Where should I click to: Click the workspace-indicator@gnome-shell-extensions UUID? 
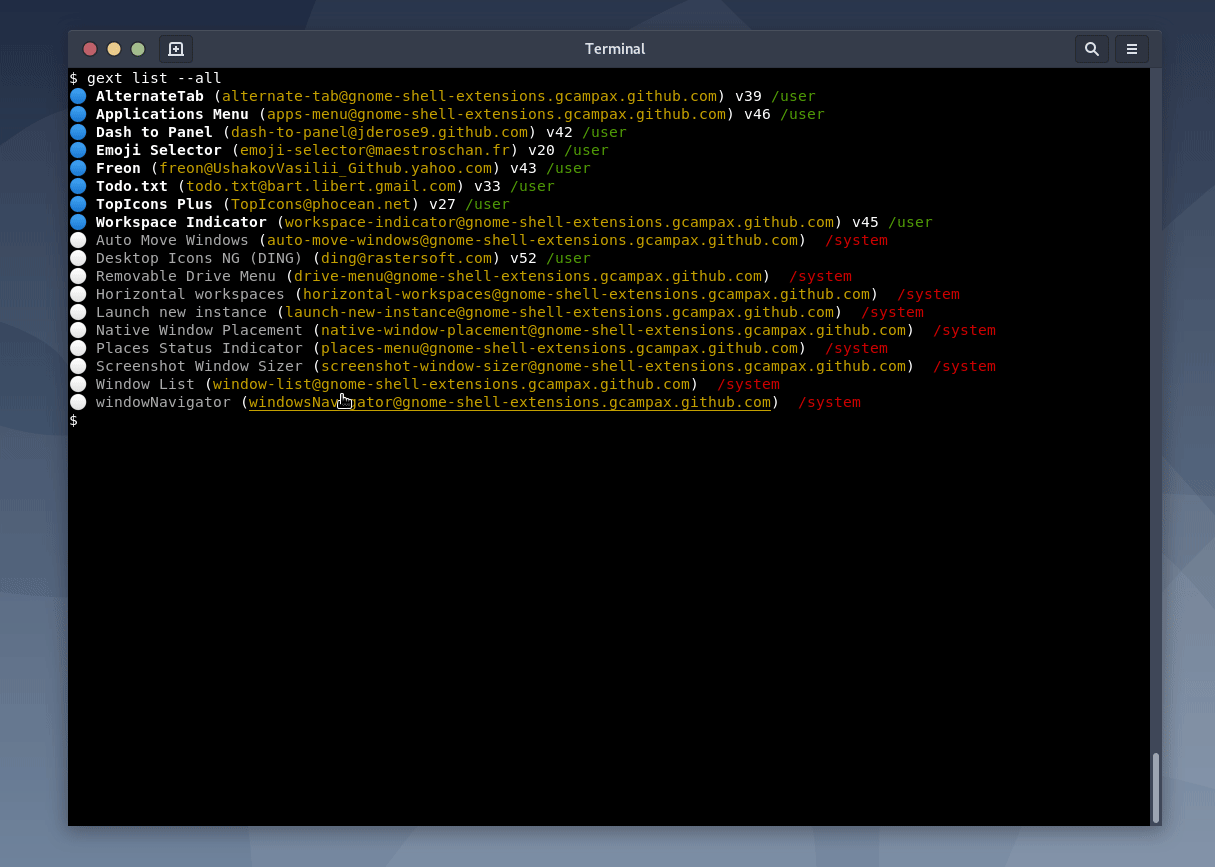560,222
